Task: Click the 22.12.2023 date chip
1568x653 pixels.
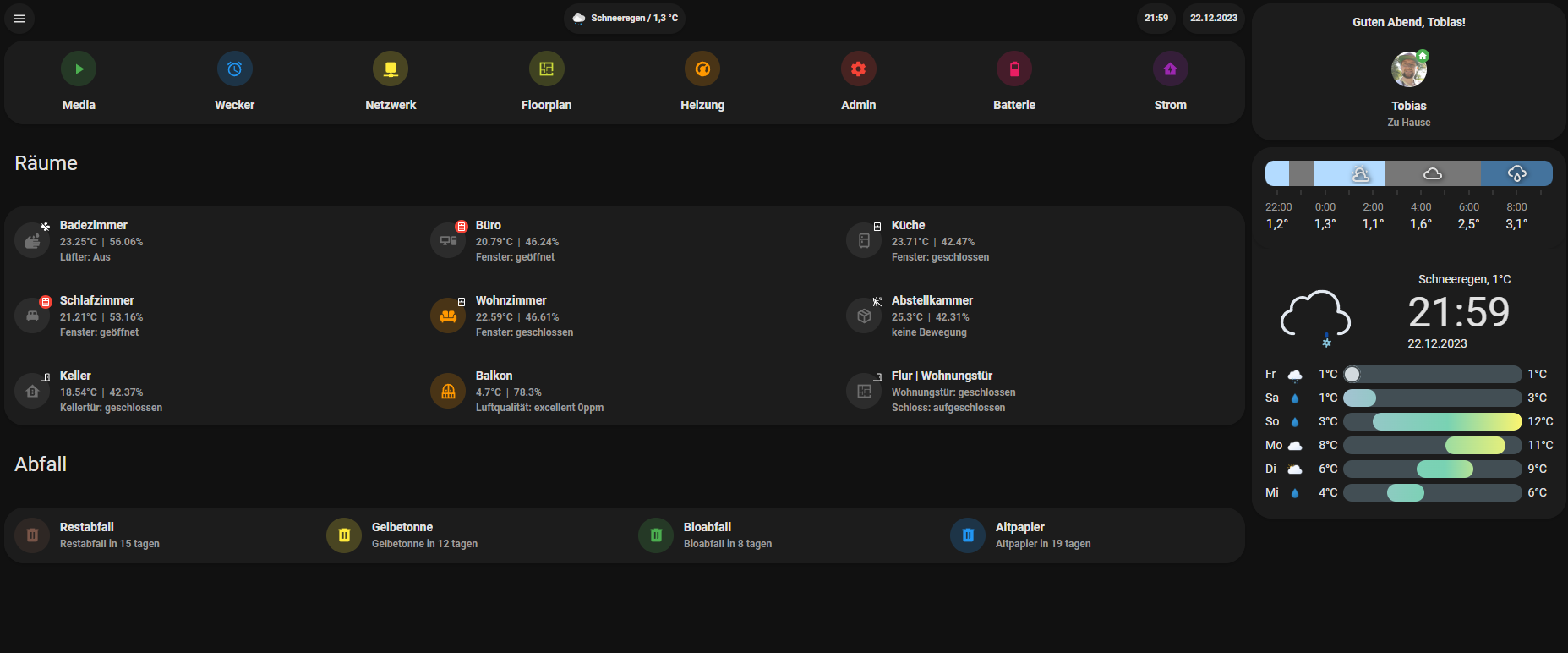Action: (x=1213, y=18)
